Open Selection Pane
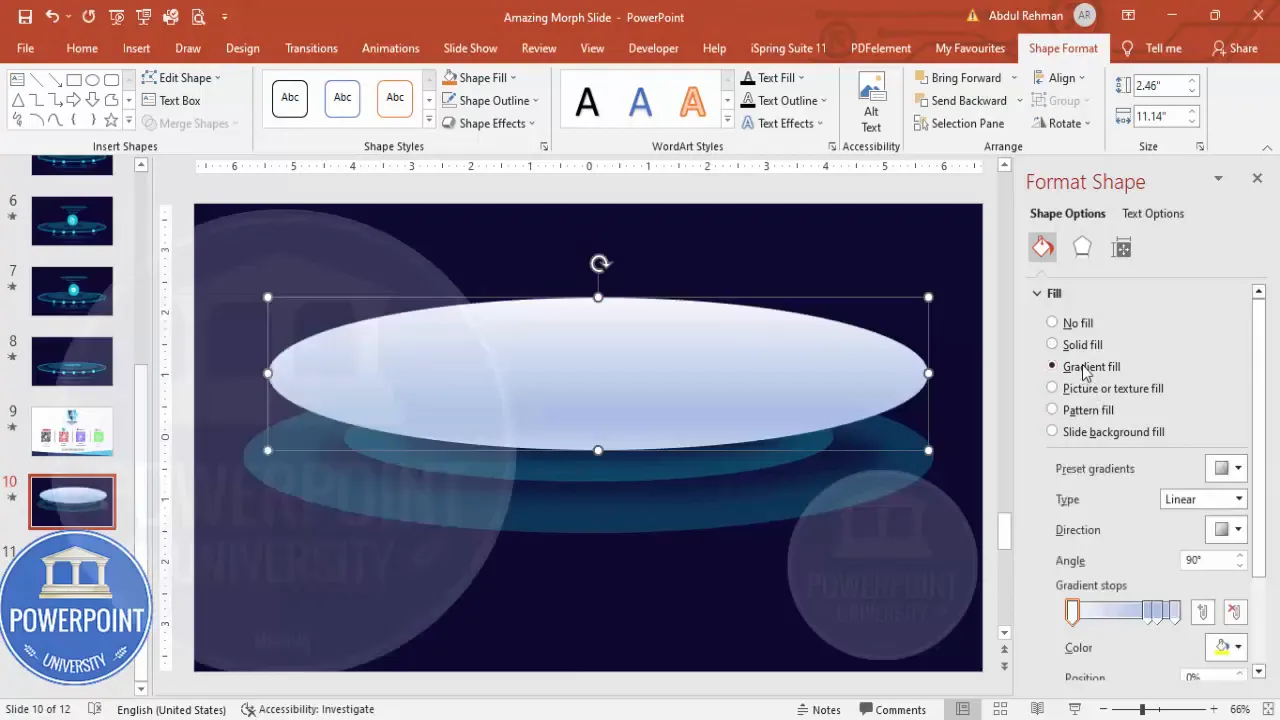The image size is (1280, 720). click(959, 123)
